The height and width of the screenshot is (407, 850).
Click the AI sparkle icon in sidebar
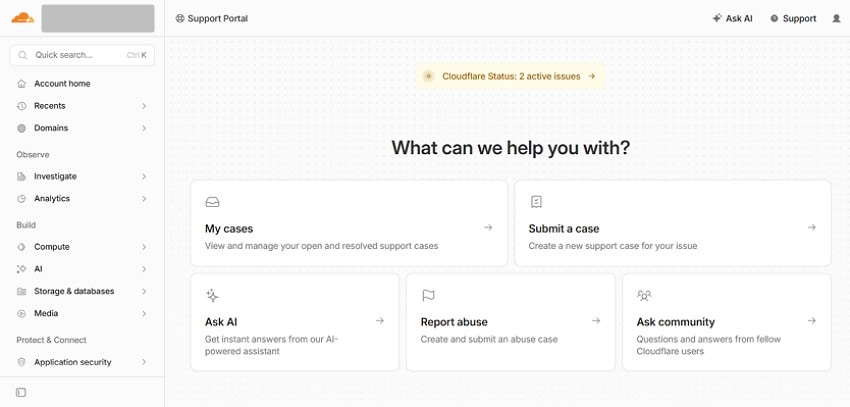(x=22, y=269)
